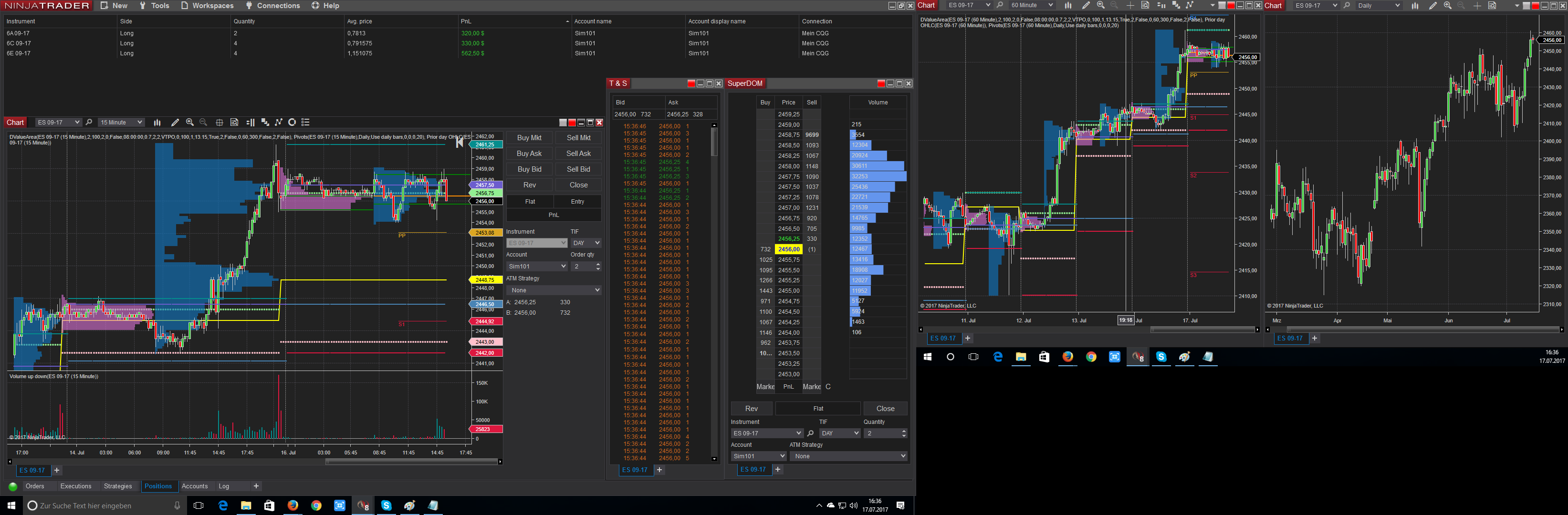The height and width of the screenshot is (515, 1568).
Task: Open Indicators dialog in 60 Minute chart
Action: point(1175,5)
